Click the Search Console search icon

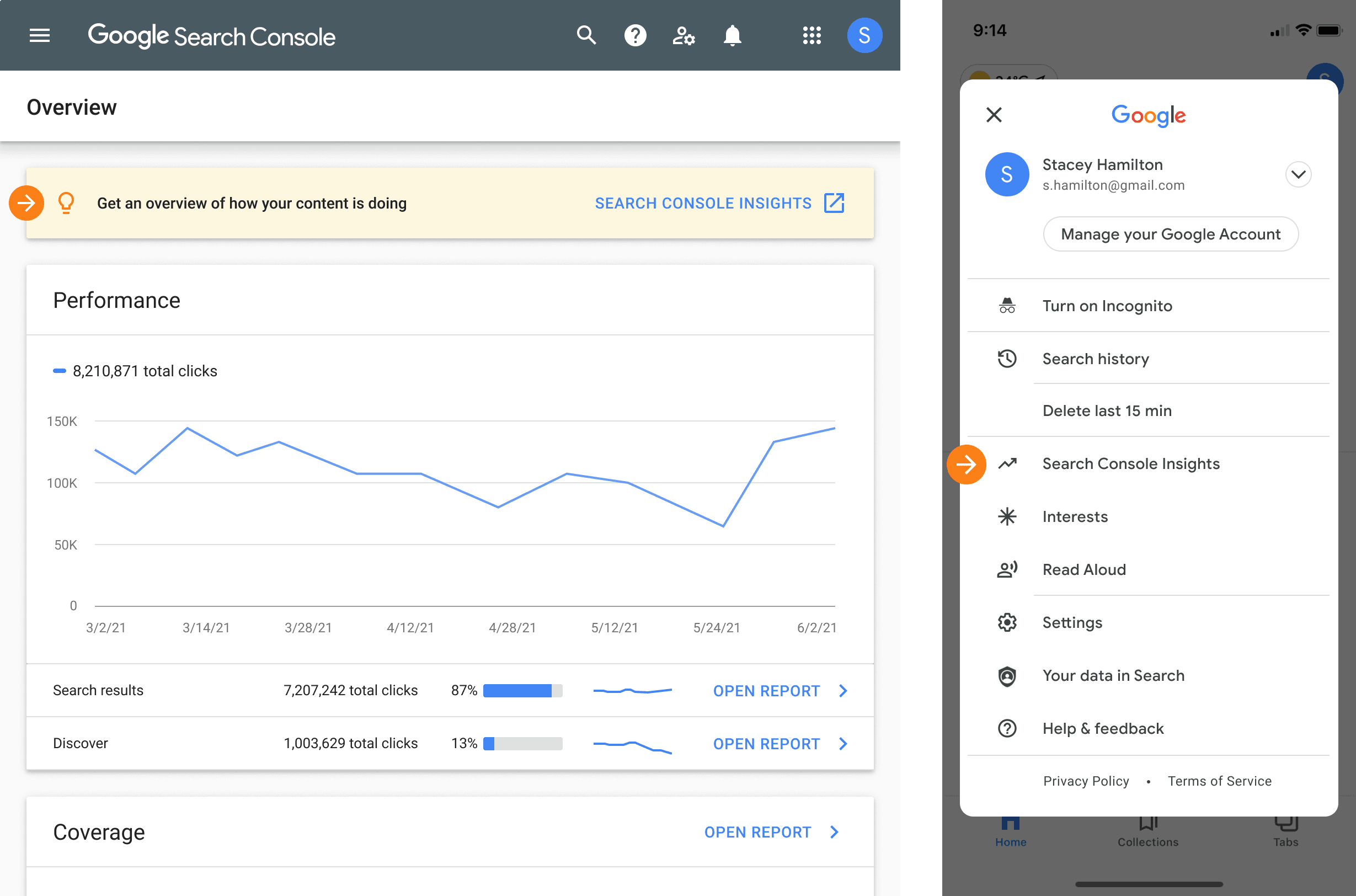[586, 35]
